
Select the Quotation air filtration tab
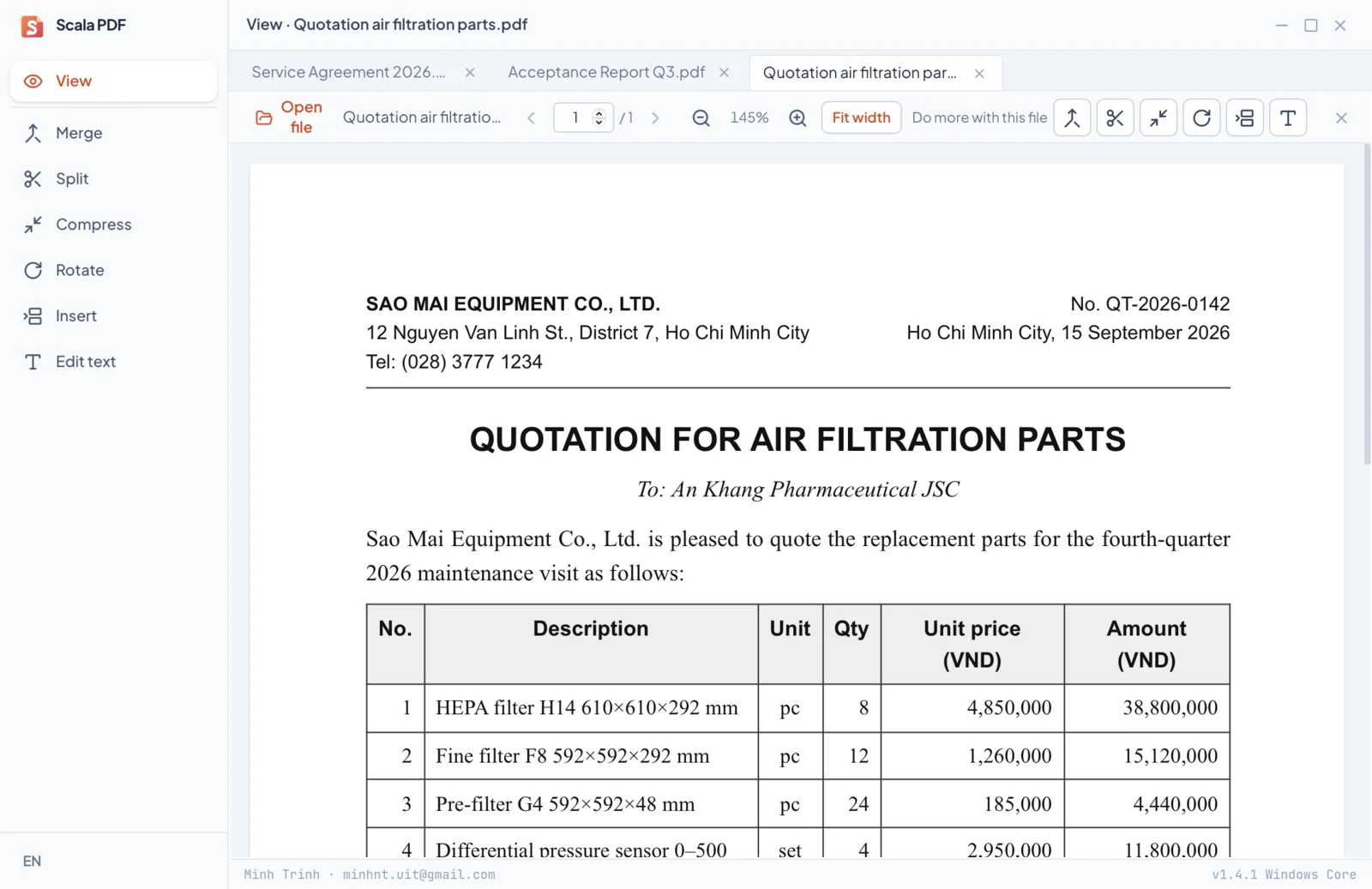[x=860, y=74]
